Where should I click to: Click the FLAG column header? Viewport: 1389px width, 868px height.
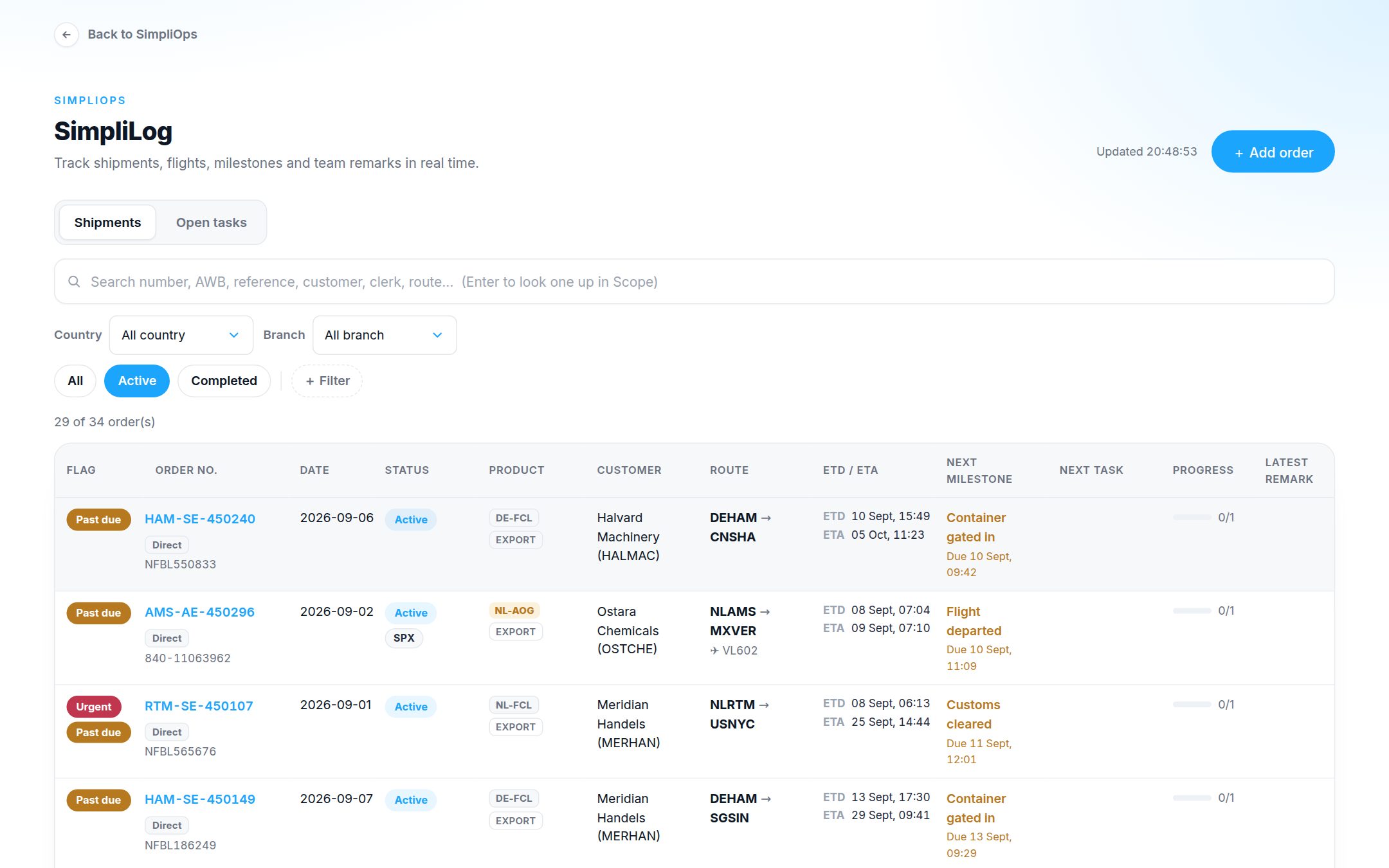click(81, 470)
